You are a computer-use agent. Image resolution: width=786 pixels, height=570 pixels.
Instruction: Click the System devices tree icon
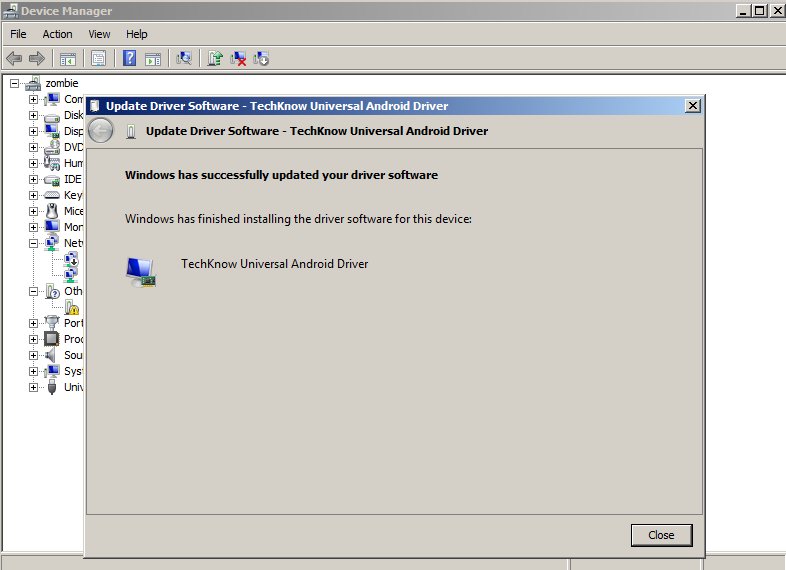[x=52, y=371]
